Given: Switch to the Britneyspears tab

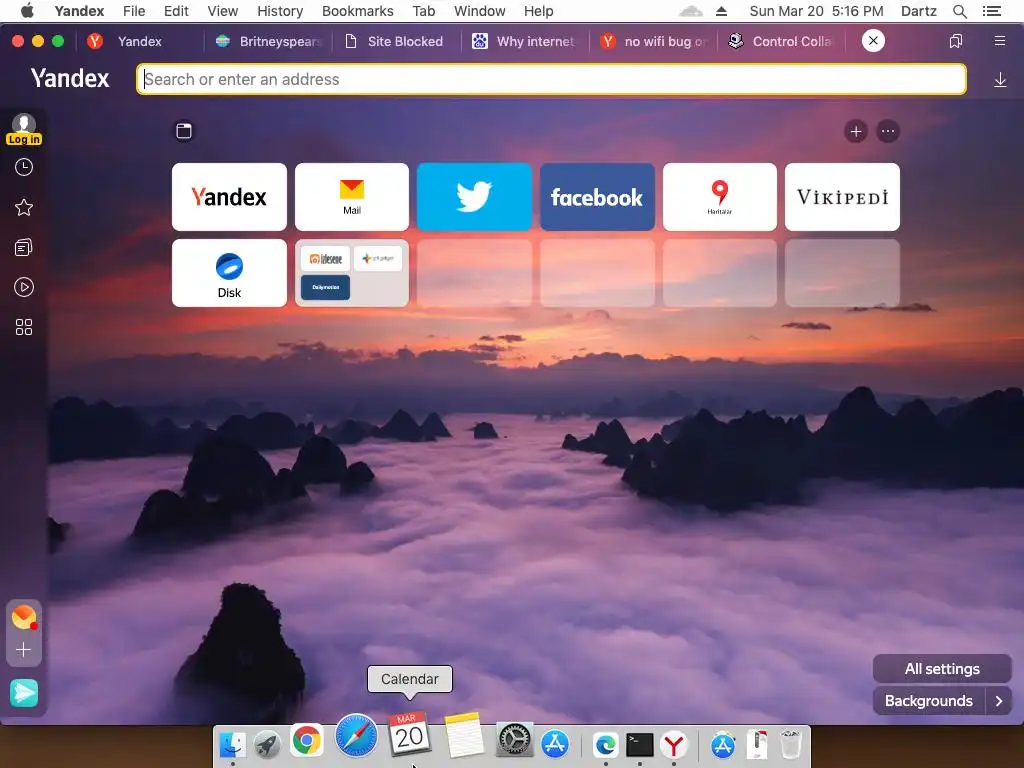Looking at the screenshot, I should coord(269,41).
